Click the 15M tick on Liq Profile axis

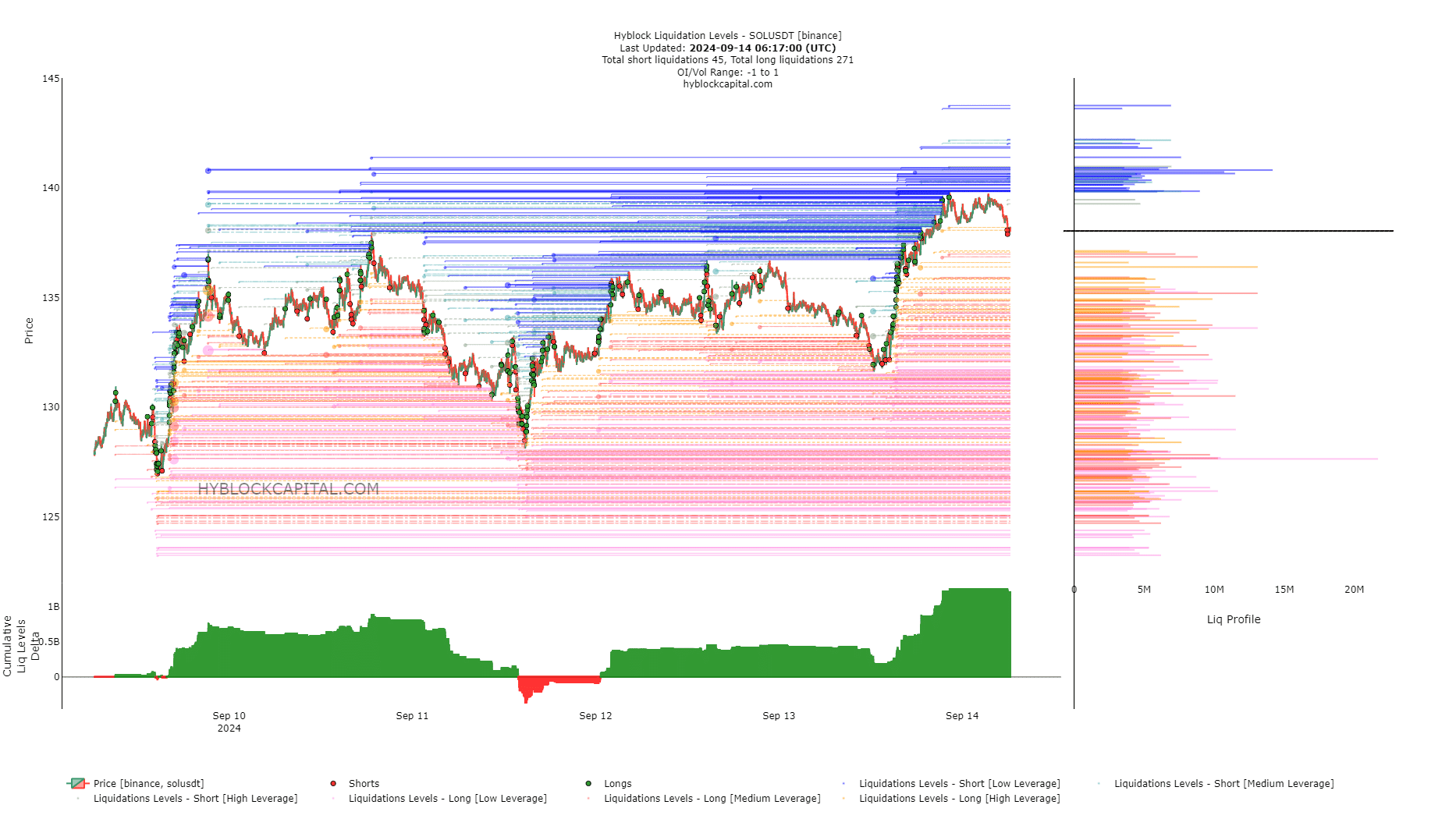[x=1284, y=590]
